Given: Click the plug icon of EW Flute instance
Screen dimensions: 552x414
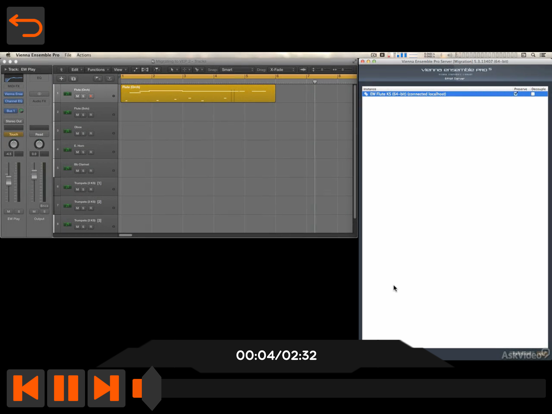Looking at the screenshot, I should (x=366, y=94).
